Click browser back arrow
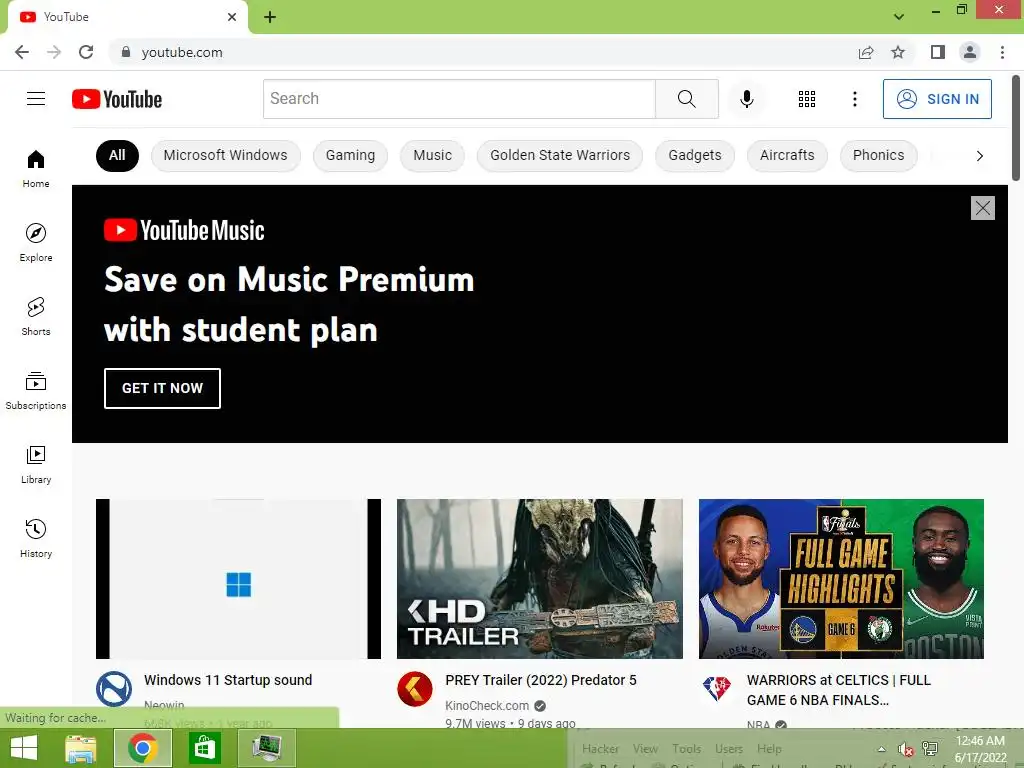 [22, 52]
